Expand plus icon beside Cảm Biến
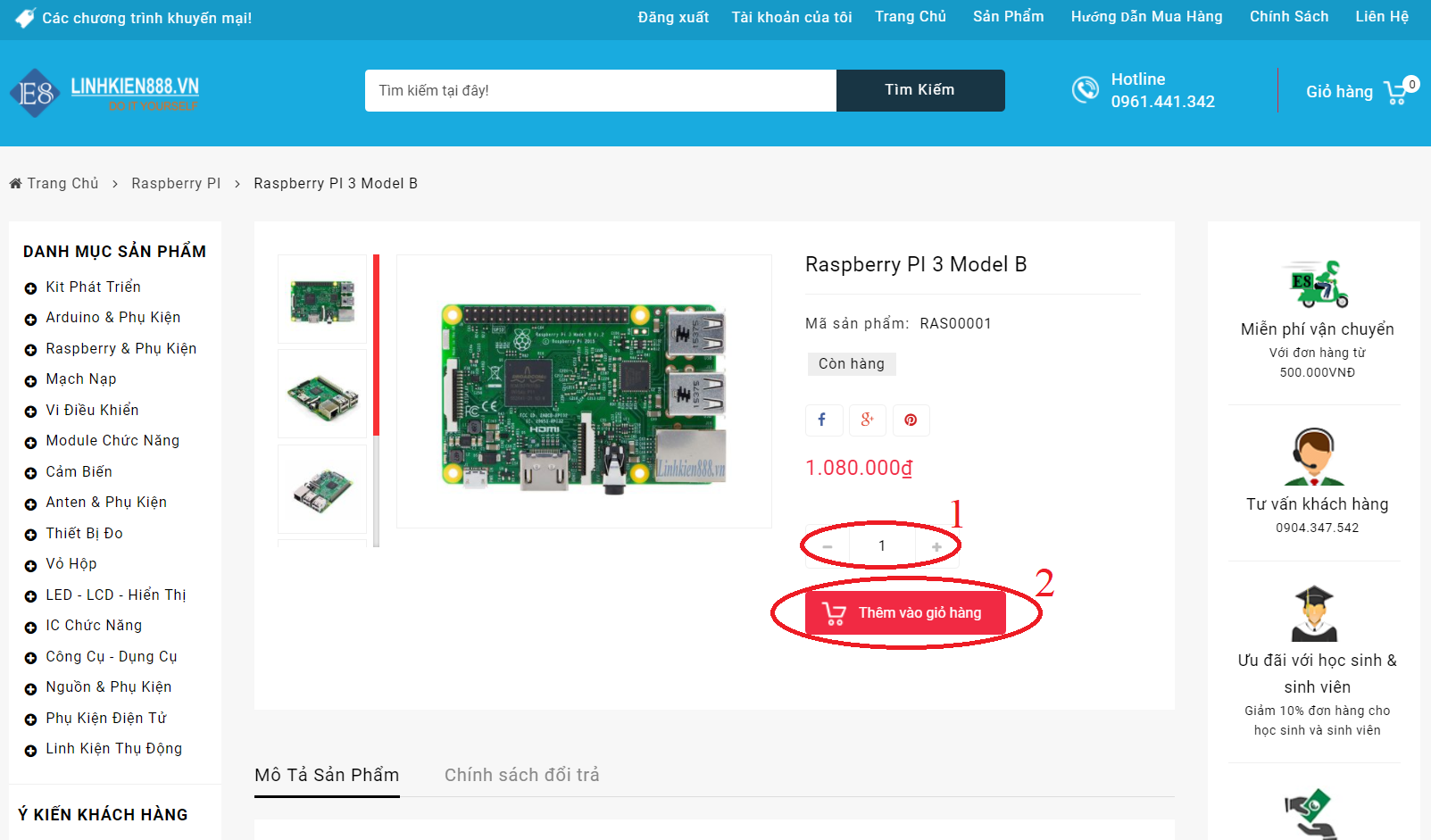Viewport: 1431px width, 840px height. [x=30, y=473]
